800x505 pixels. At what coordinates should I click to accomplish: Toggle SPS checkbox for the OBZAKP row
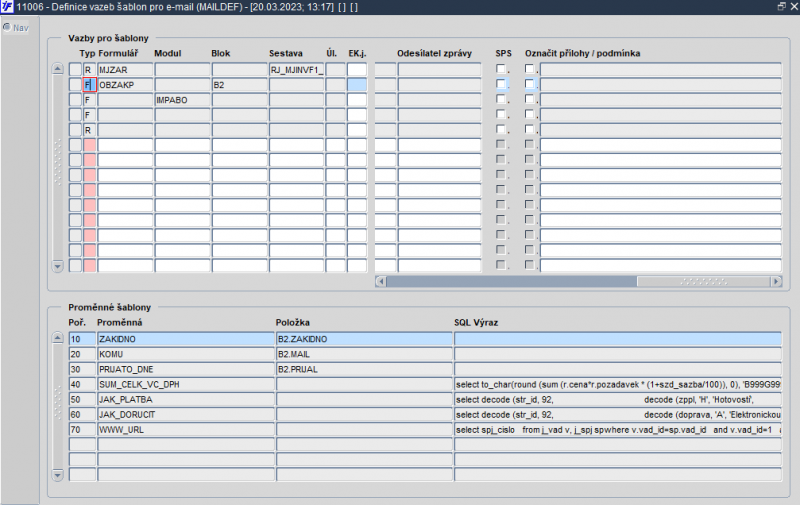501,85
